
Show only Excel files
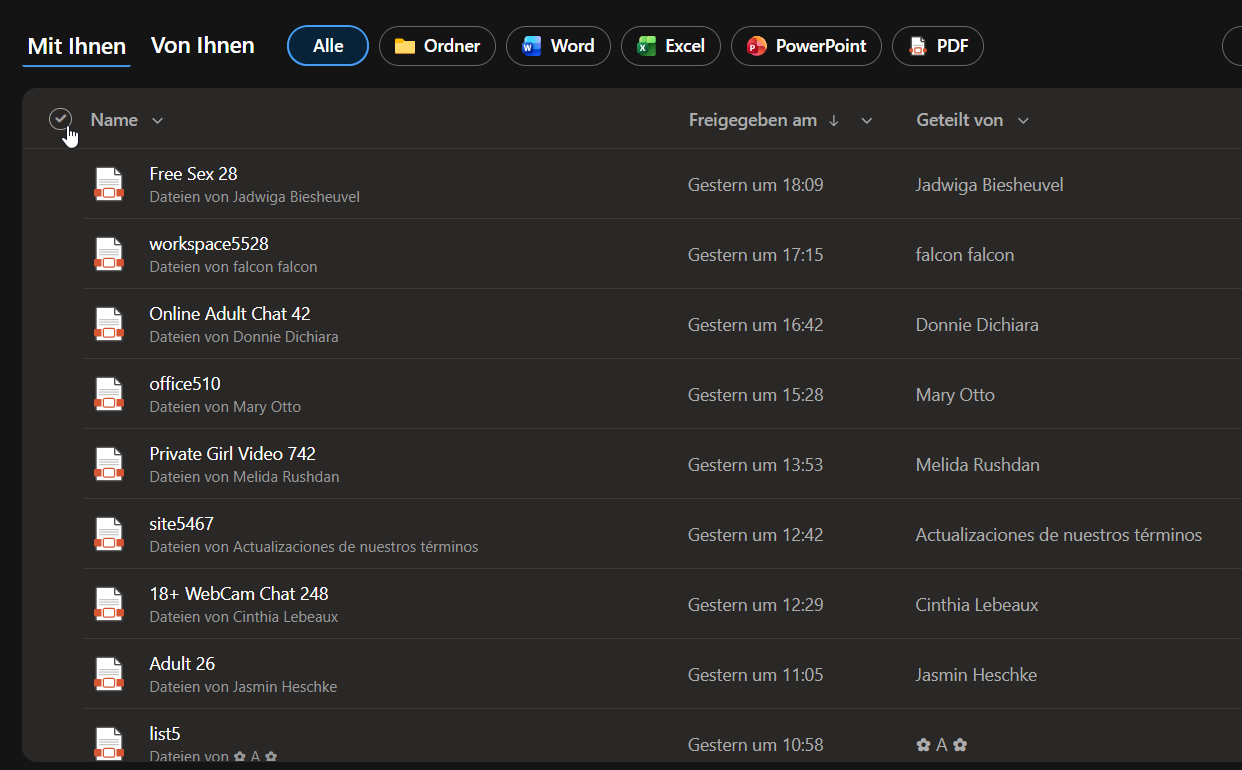[x=671, y=46]
